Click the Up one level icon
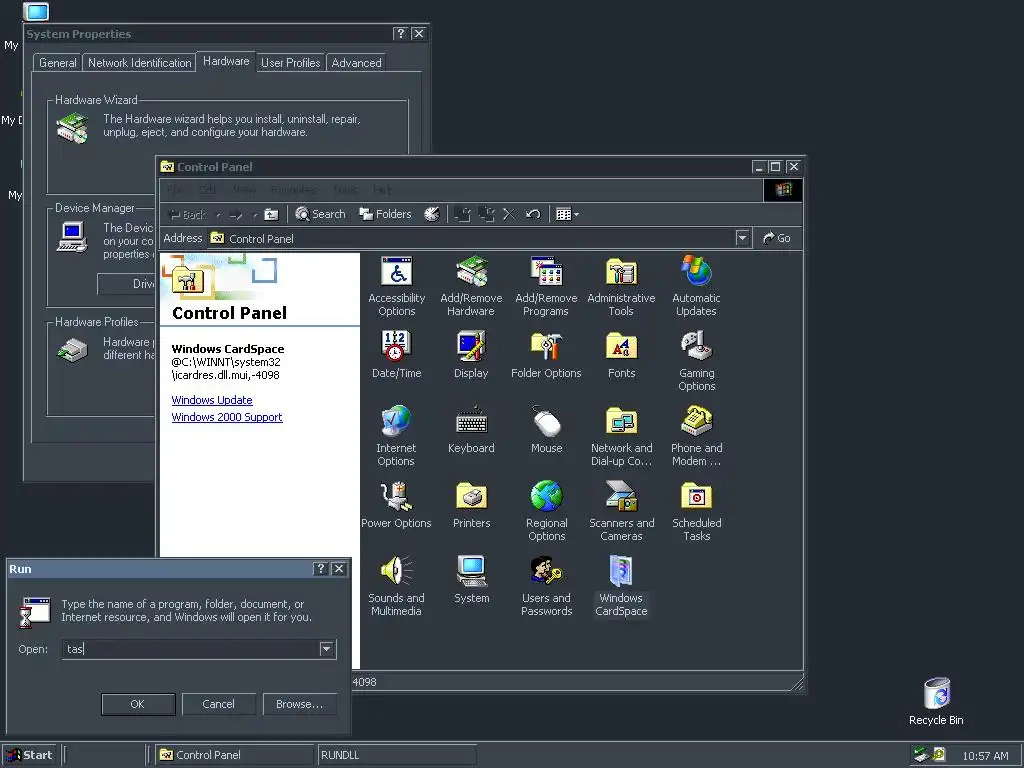1024x768 pixels. [271, 214]
